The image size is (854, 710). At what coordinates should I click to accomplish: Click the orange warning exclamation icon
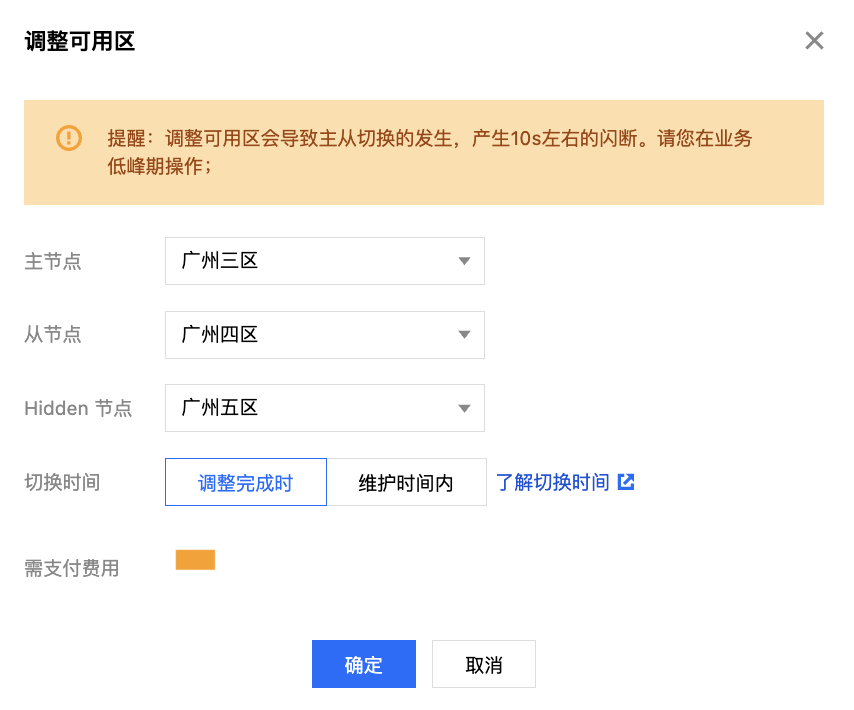click(69, 138)
